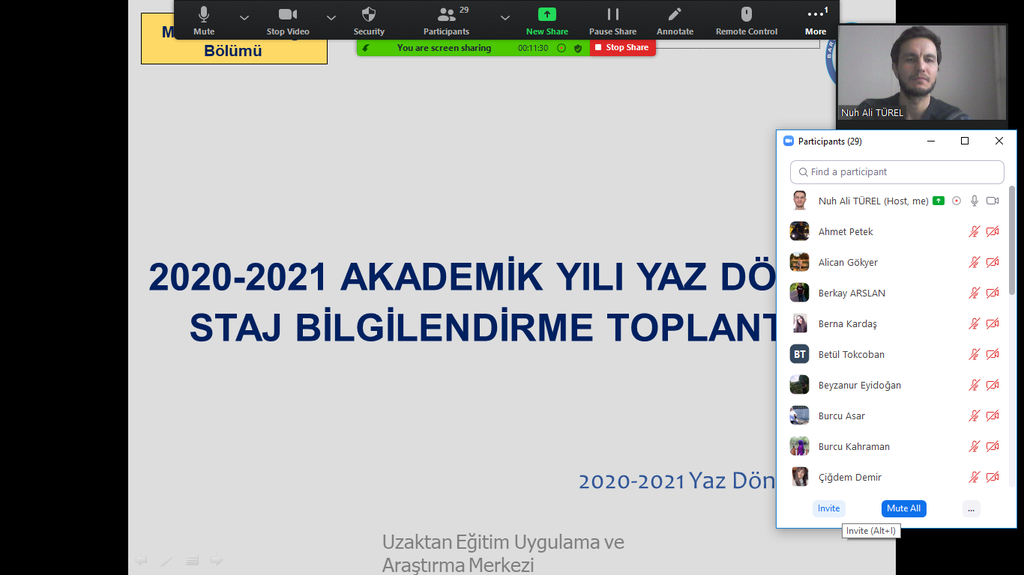
Task: Click host's recording indicator in list
Action: tap(956, 201)
